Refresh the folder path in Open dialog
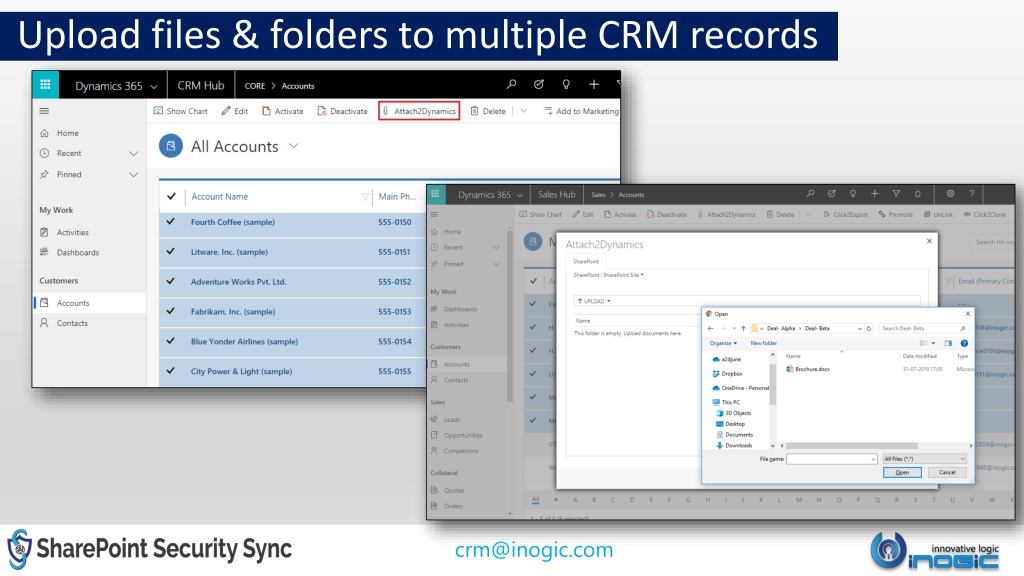Viewport: 1024px width, 576px height. [869, 328]
